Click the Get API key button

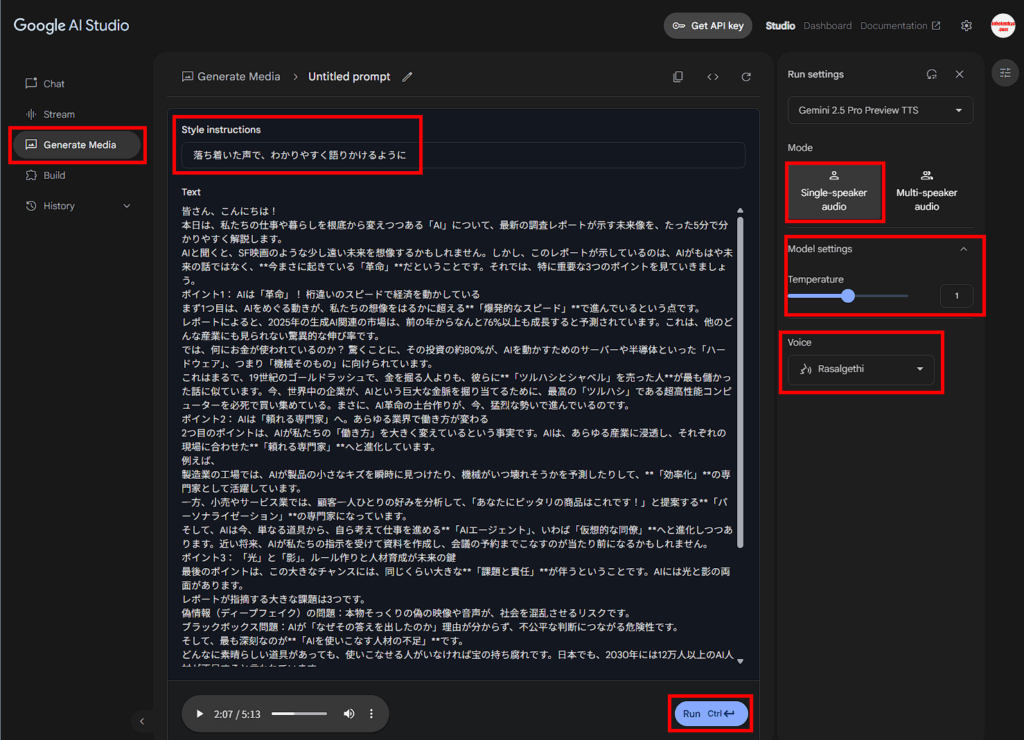coord(708,26)
